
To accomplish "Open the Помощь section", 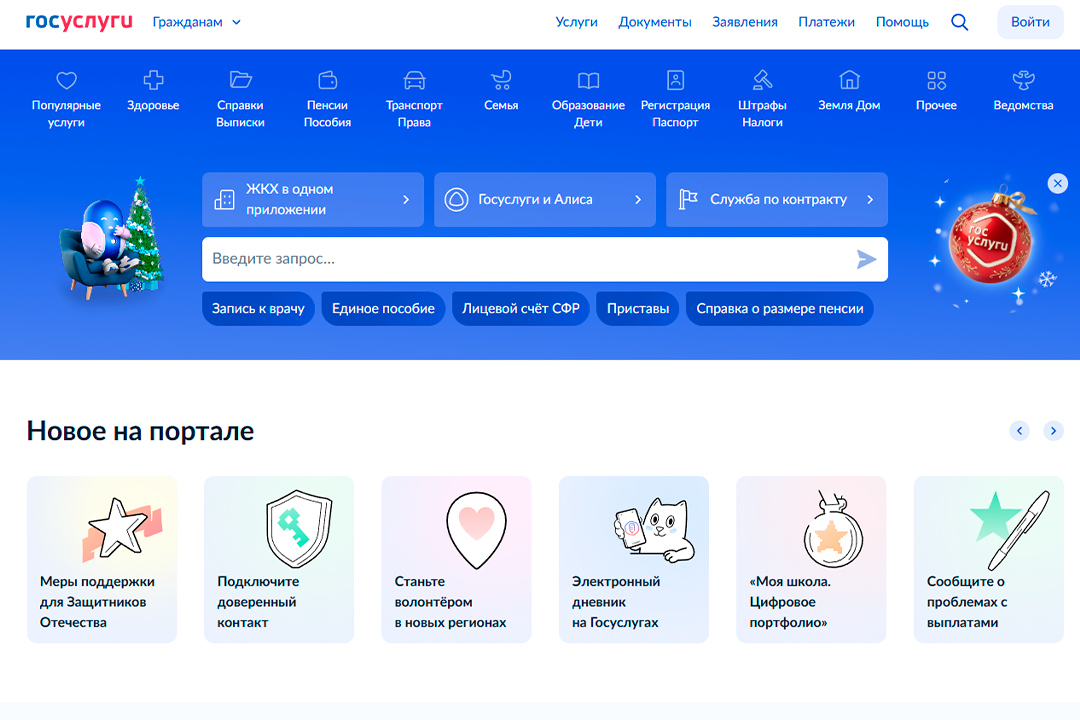I will point(902,22).
